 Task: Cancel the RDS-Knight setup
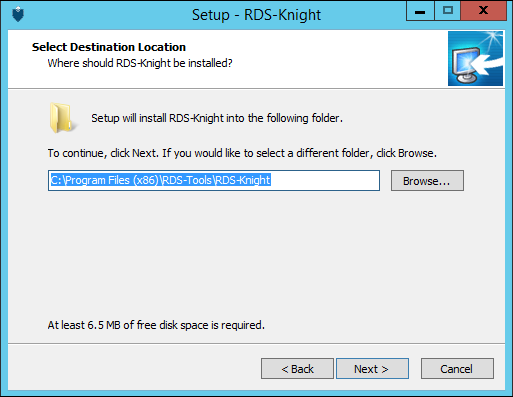coord(457,369)
